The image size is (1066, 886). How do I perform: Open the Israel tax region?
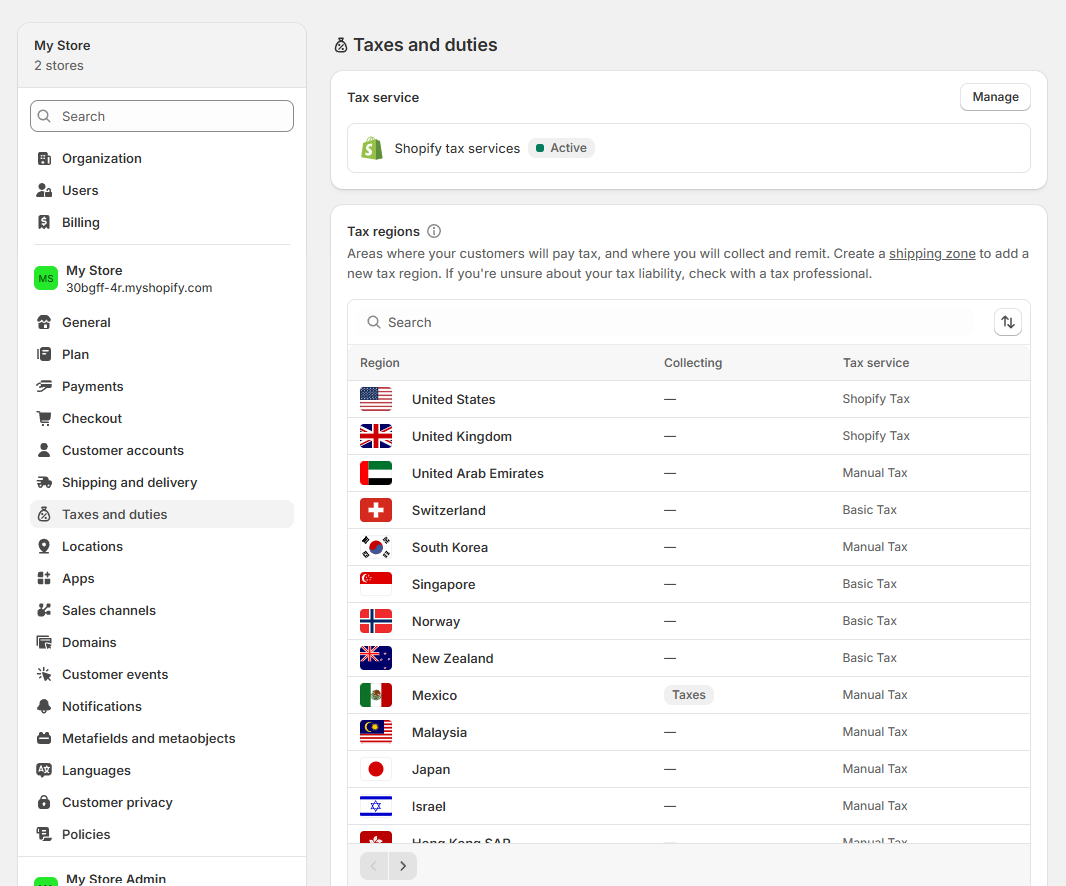point(689,806)
